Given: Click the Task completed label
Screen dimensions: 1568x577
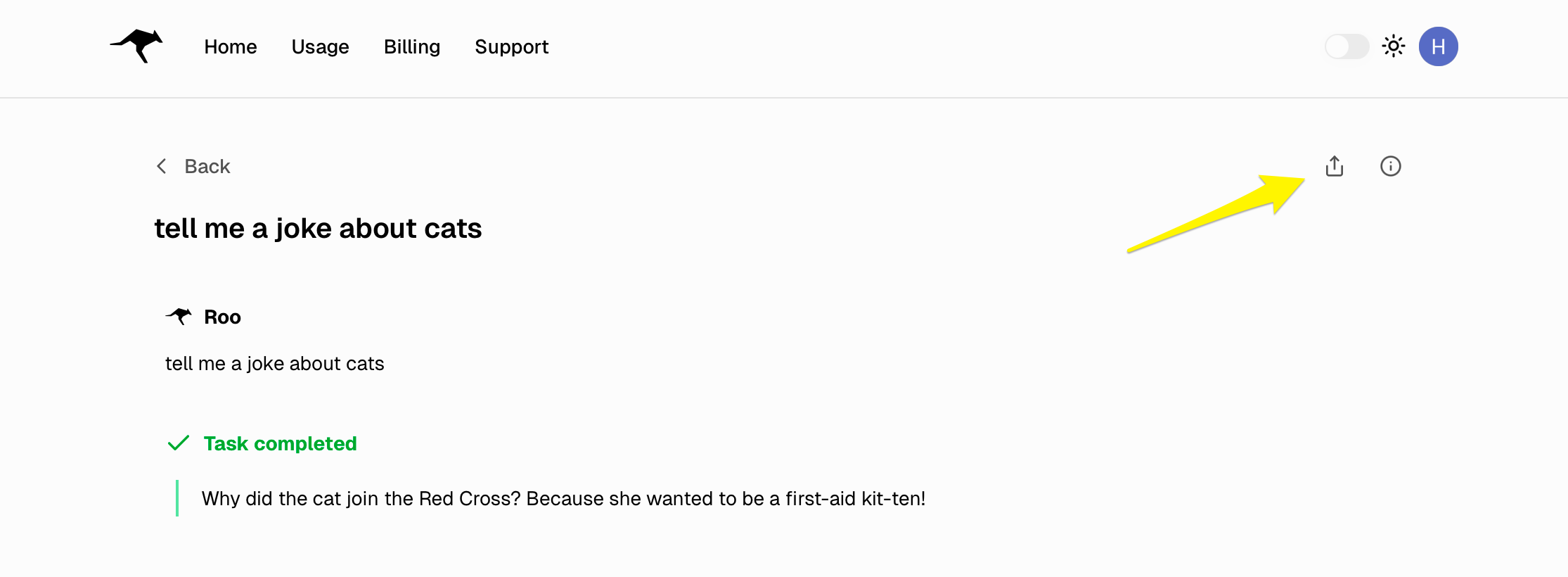Looking at the screenshot, I should click(x=280, y=443).
